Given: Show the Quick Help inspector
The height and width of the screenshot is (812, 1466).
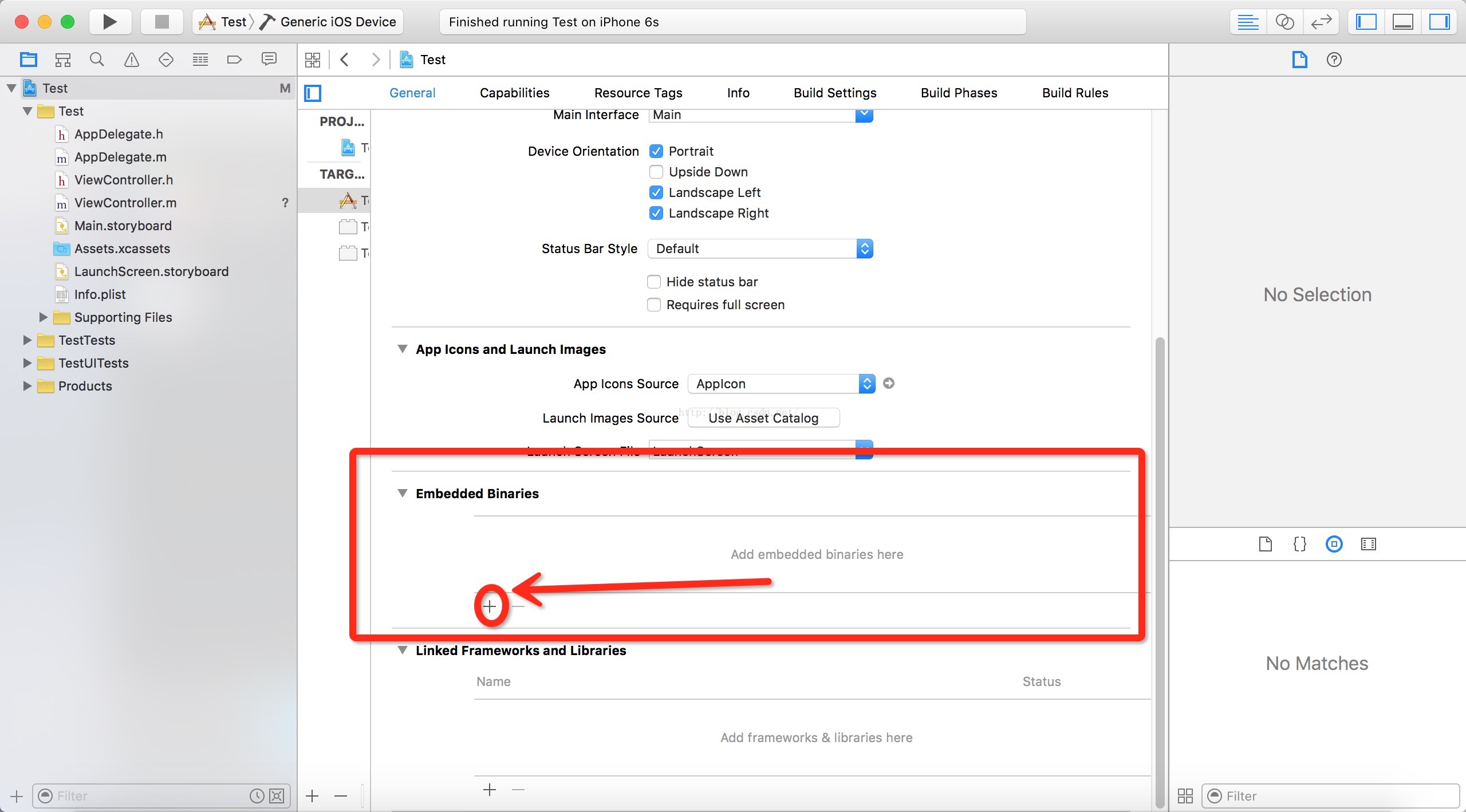Looking at the screenshot, I should [1334, 60].
